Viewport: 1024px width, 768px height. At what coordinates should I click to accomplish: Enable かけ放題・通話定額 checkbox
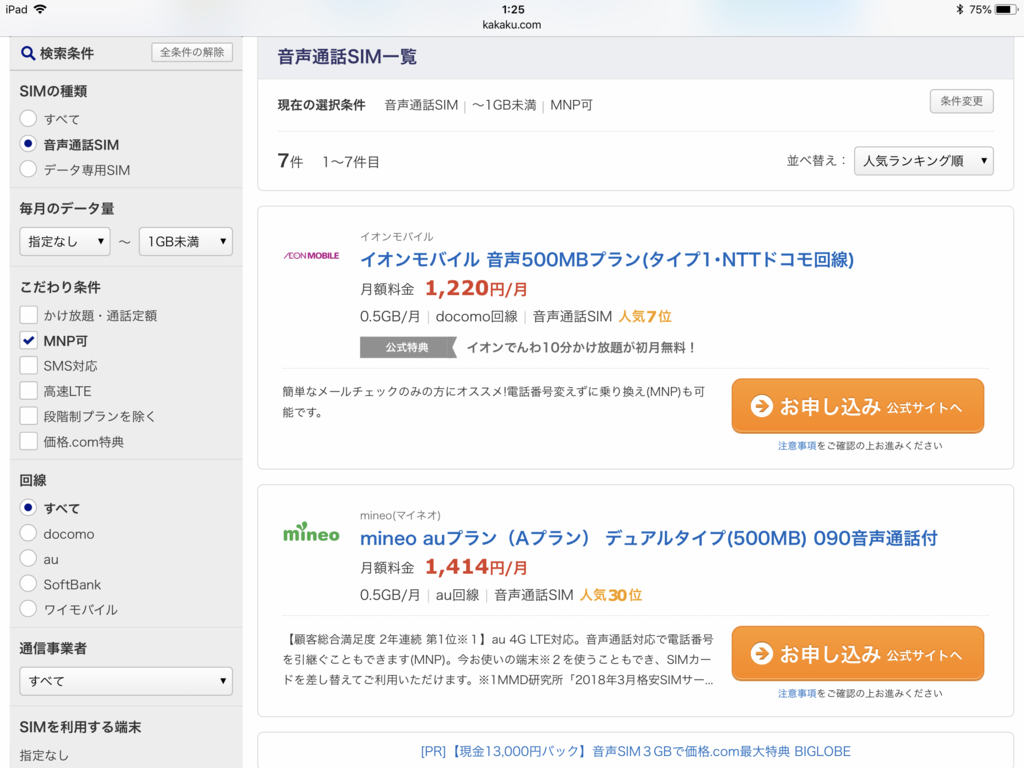click(28, 315)
